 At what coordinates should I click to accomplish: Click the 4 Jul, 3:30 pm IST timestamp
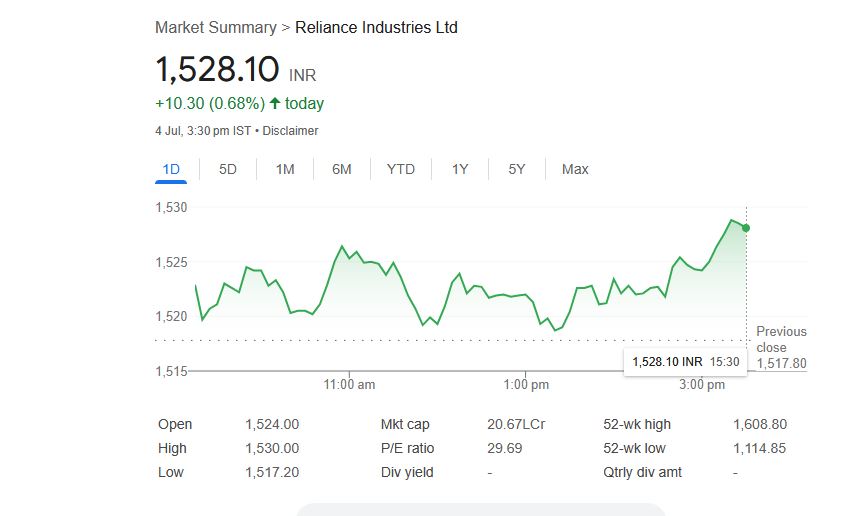(203, 131)
